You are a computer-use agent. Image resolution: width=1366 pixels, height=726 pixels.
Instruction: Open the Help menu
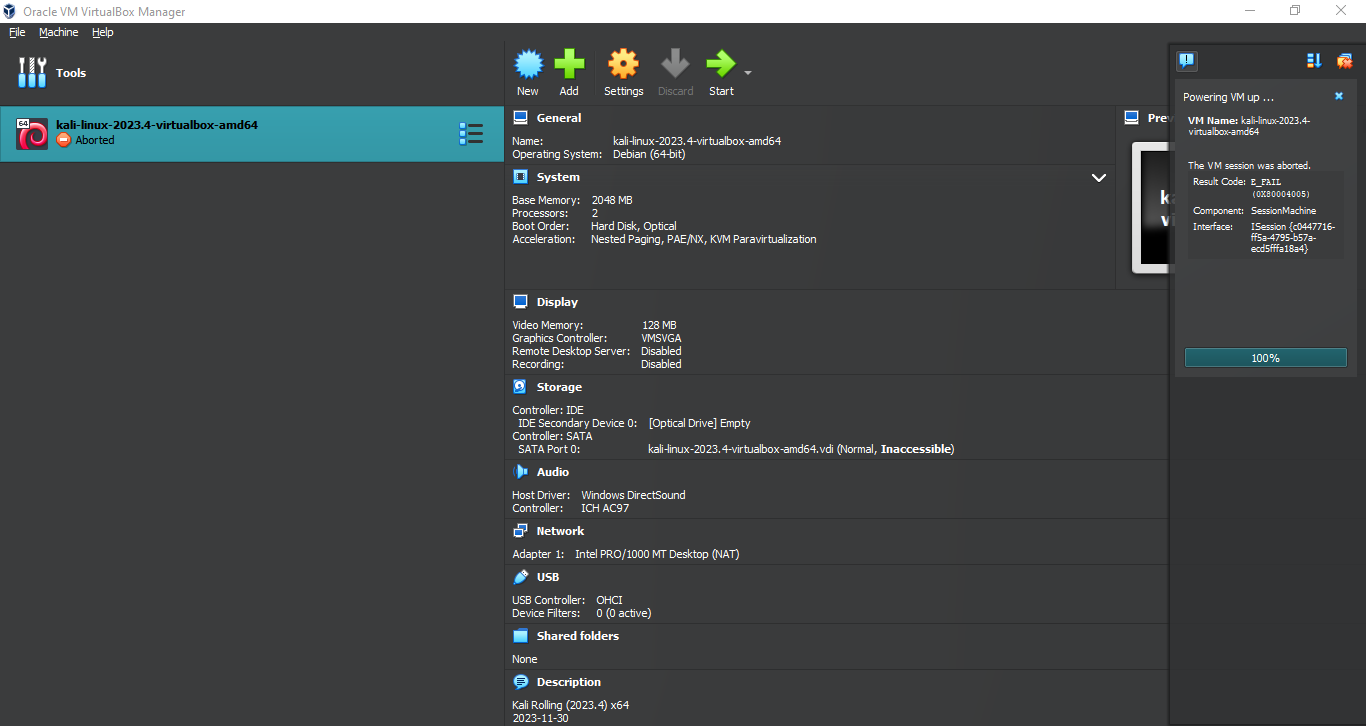point(103,32)
